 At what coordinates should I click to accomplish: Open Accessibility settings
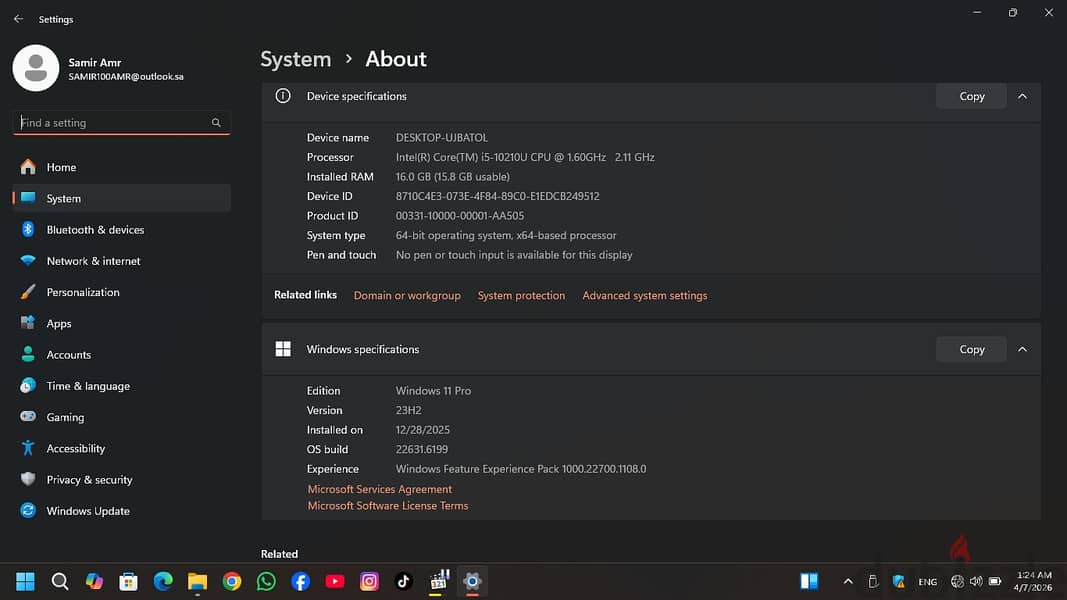coord(121,448)
